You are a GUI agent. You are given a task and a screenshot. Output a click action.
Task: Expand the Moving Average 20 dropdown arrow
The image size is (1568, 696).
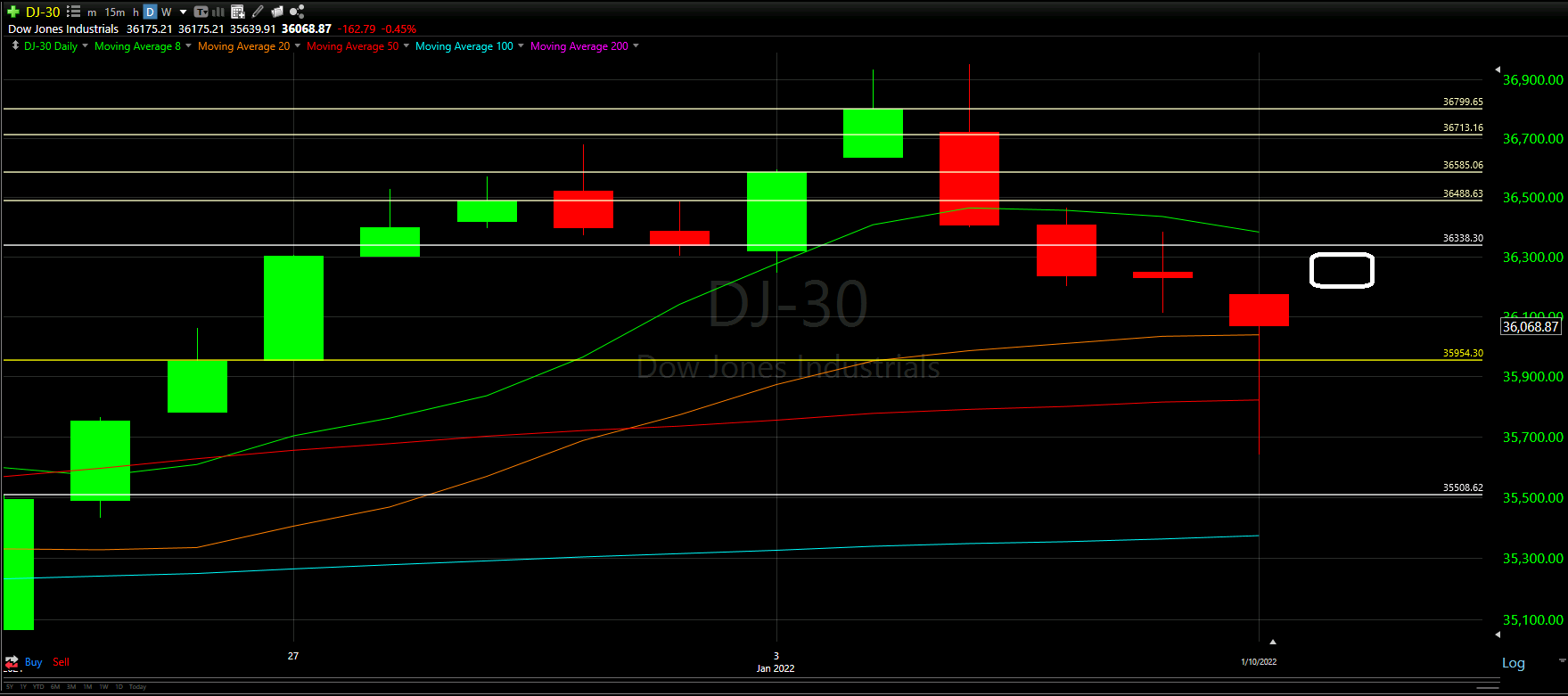click(x=297, y=45)
